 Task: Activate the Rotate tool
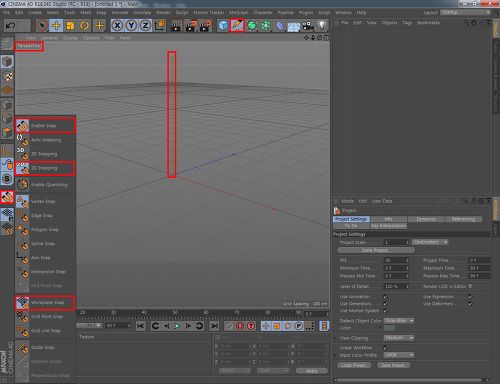click(x=85, y=25)
